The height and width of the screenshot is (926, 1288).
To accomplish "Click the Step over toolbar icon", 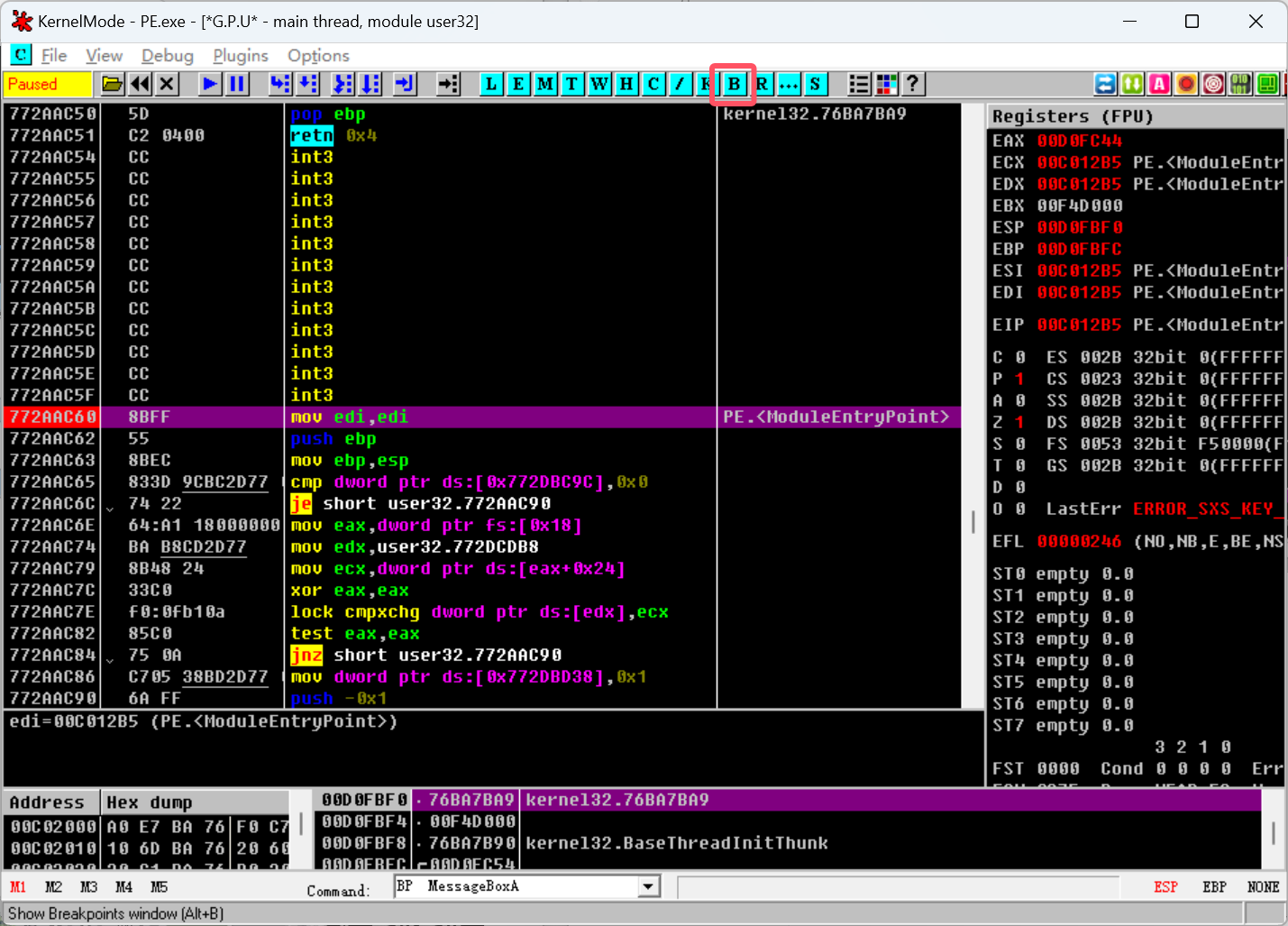I will click(308, 84).
